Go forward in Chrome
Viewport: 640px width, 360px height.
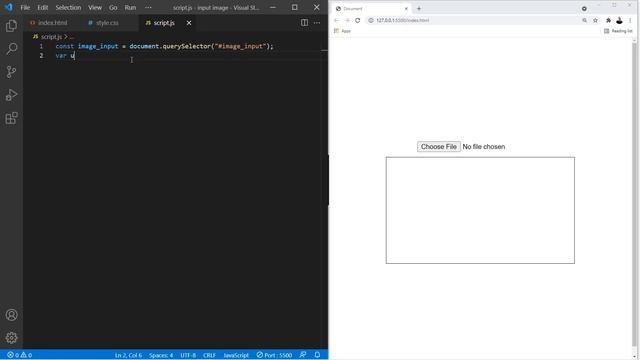347,20
